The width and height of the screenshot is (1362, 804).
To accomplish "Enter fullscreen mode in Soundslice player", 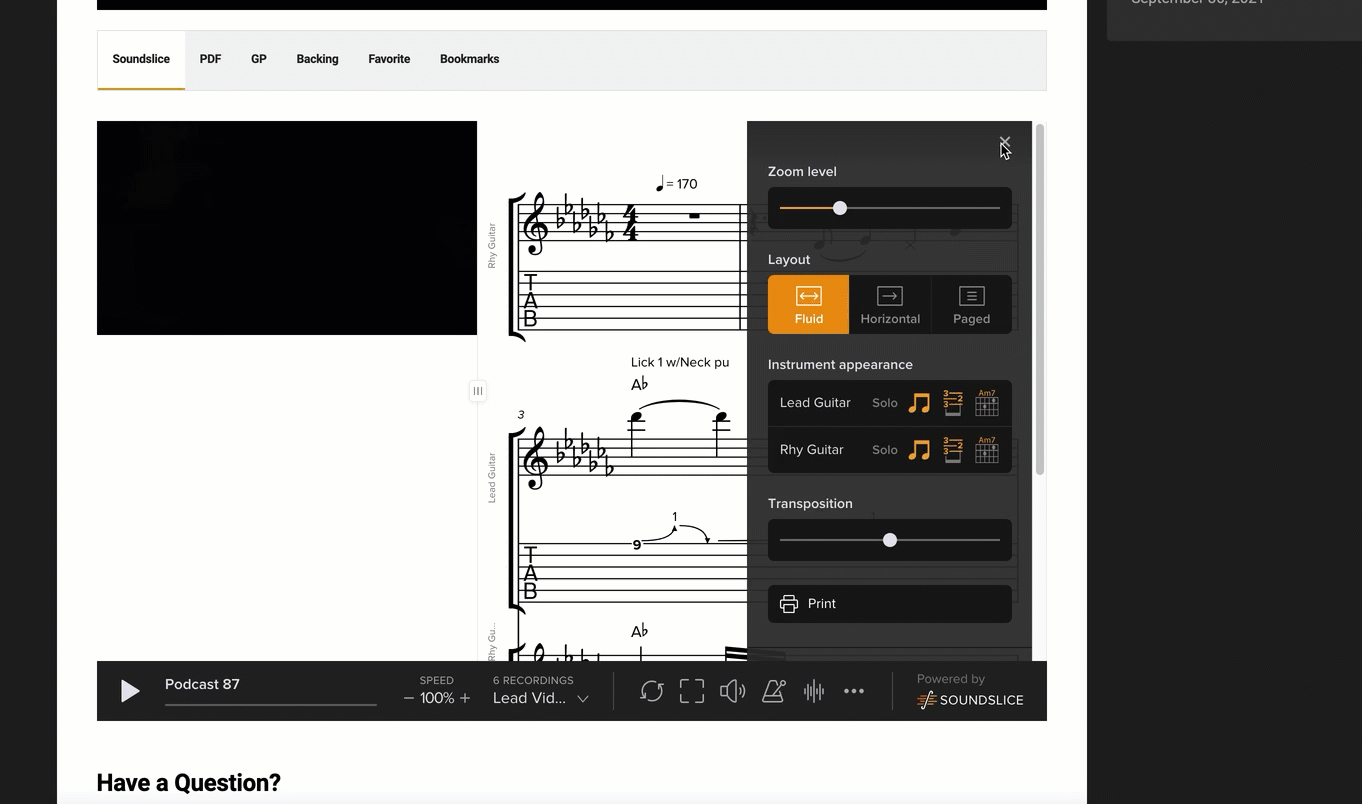I will [x=691, y=691].
